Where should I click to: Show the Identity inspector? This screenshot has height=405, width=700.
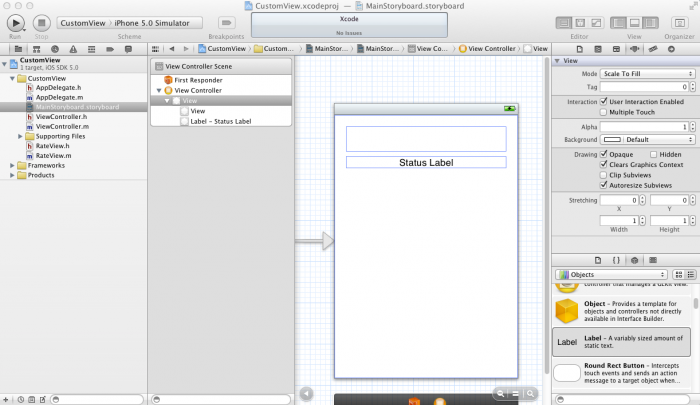click(x=616, y=49)
